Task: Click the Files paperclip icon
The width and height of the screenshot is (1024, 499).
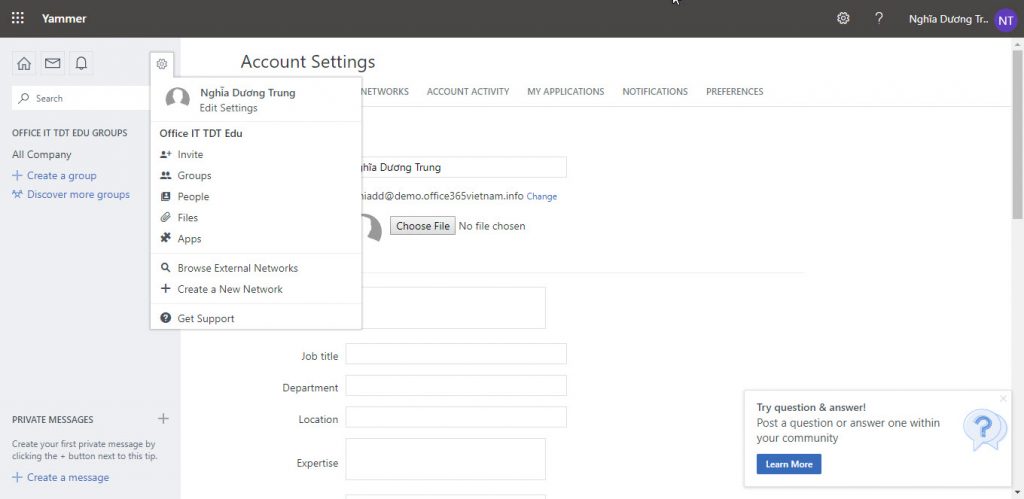Action: coord(166,217)
